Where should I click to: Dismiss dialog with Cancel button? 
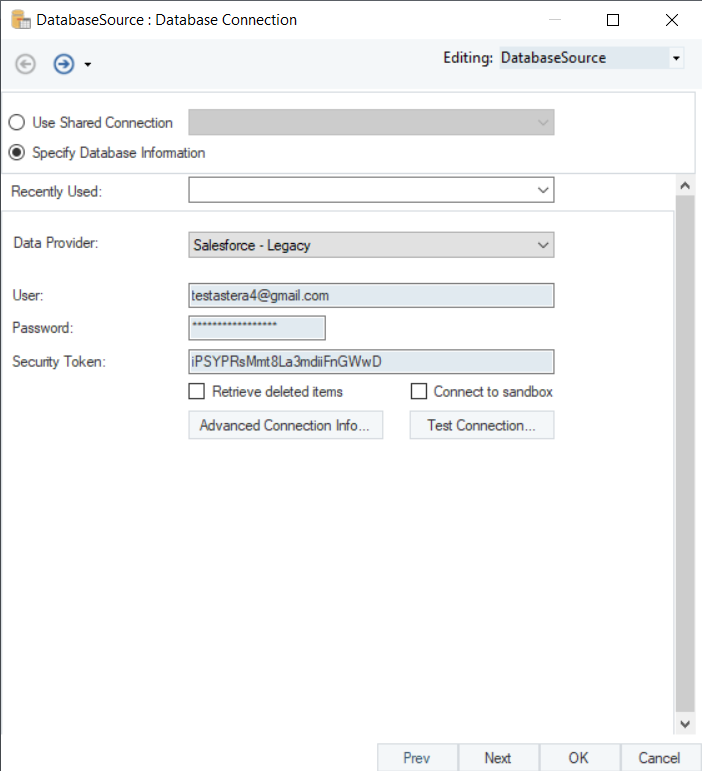click(660, 758)
